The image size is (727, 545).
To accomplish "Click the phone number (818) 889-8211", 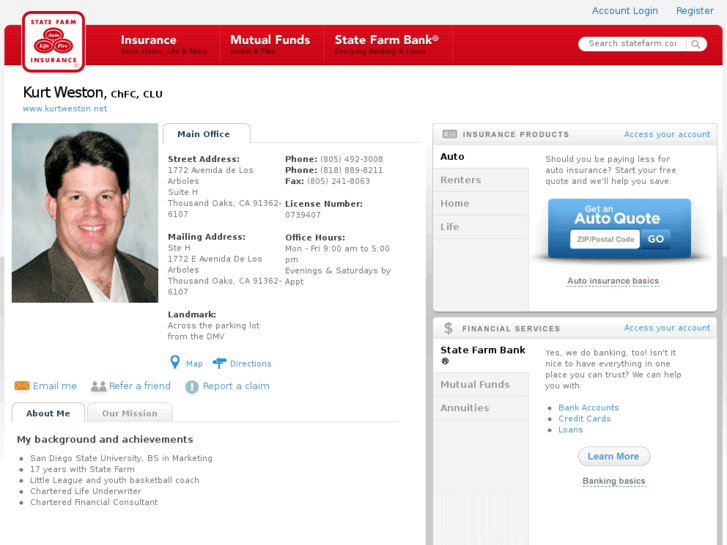I will point(351,170).
